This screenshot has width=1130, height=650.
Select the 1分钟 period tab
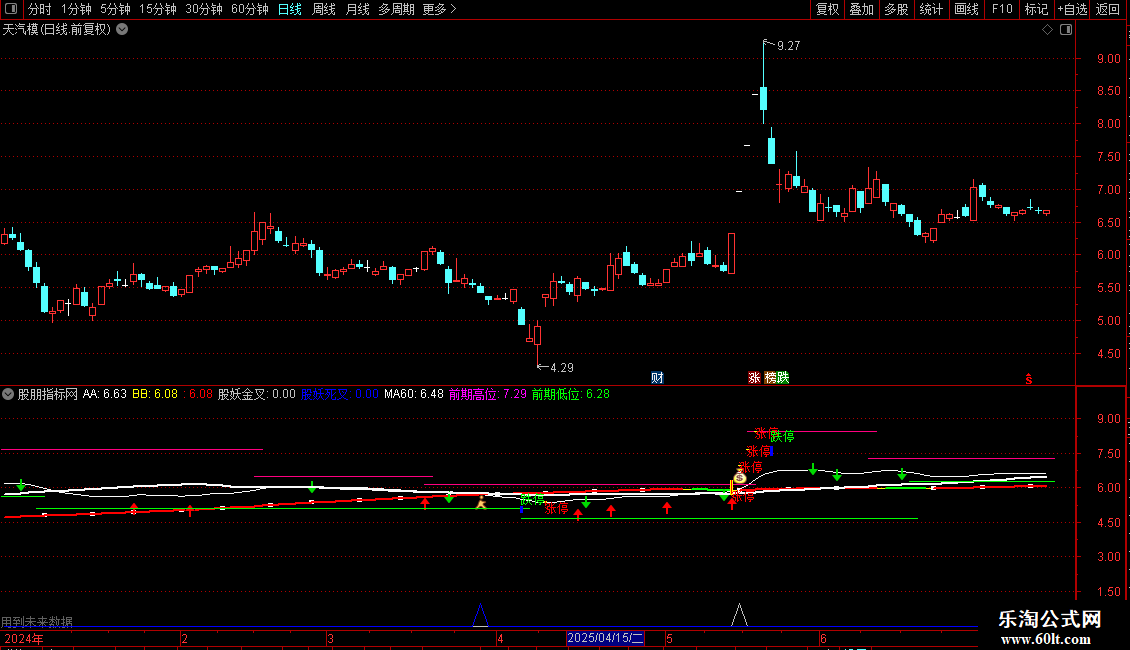[76, 9]
